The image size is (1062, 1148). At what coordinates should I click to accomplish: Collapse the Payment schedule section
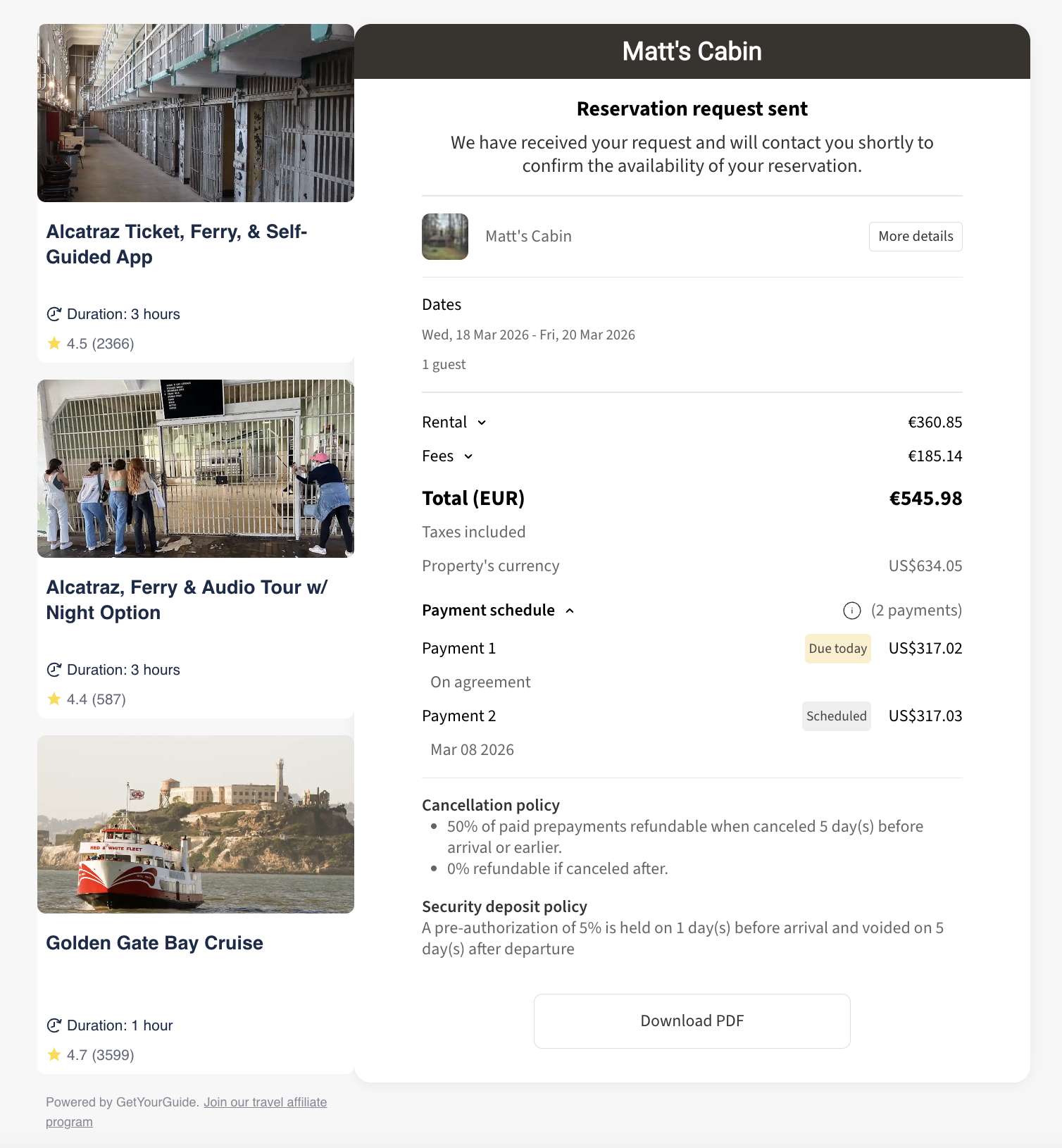(x=570, y=611)
